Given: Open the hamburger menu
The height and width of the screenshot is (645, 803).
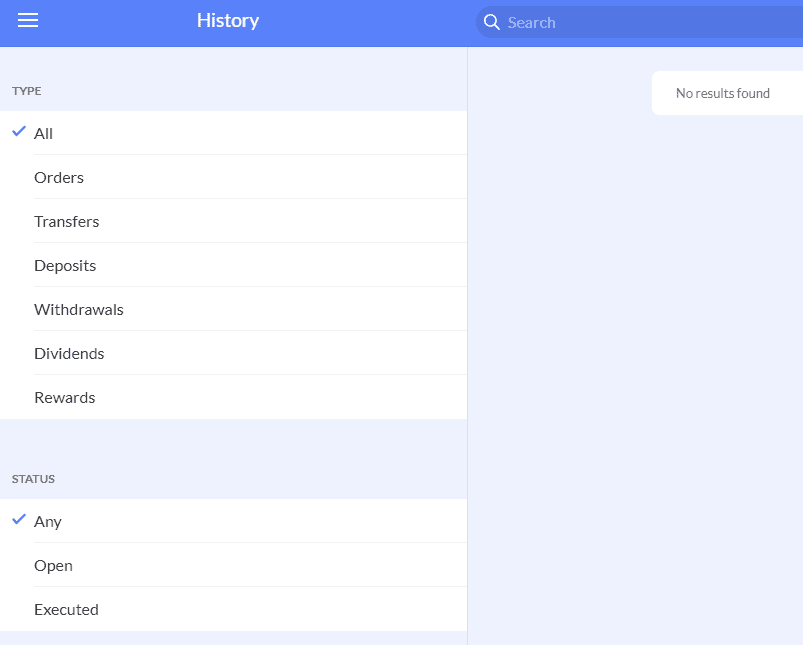Looking at the screenshot, I should tap(28, 20).
